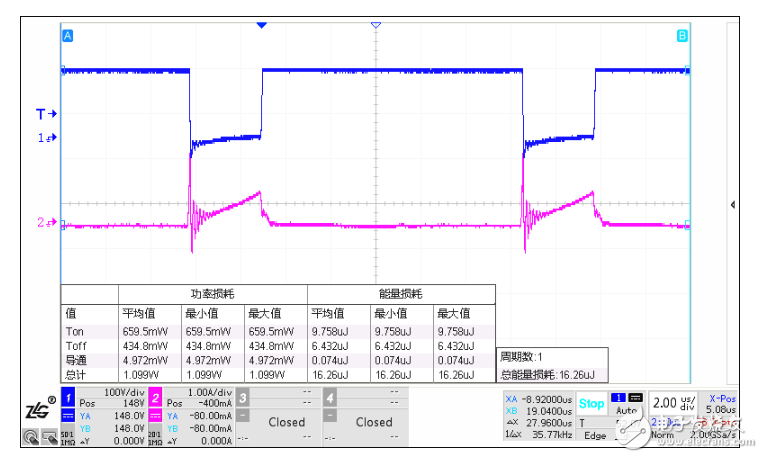Screen dimensions: 763x458
Task: Select the Auto trigger mode label
Action: 626,410
